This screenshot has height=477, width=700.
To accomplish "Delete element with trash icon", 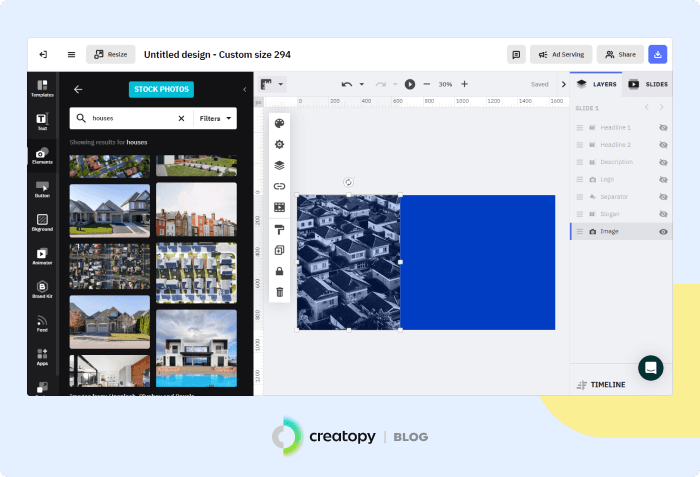I will click(279, 292).
